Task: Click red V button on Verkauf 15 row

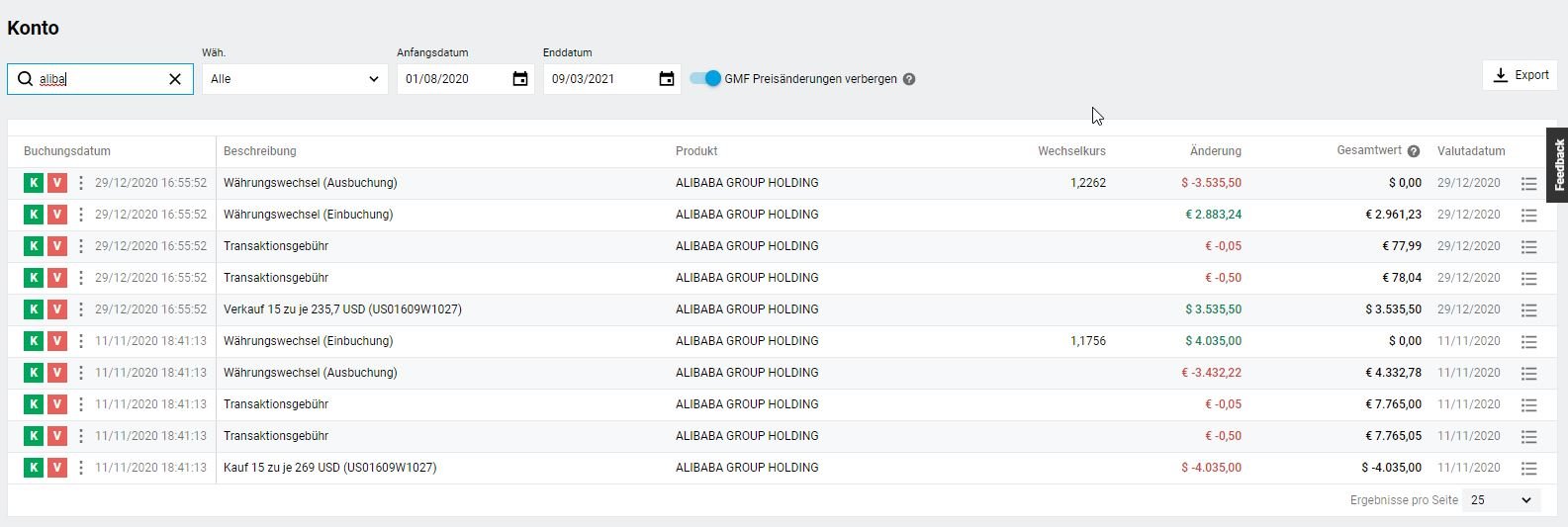Action: 57,309
